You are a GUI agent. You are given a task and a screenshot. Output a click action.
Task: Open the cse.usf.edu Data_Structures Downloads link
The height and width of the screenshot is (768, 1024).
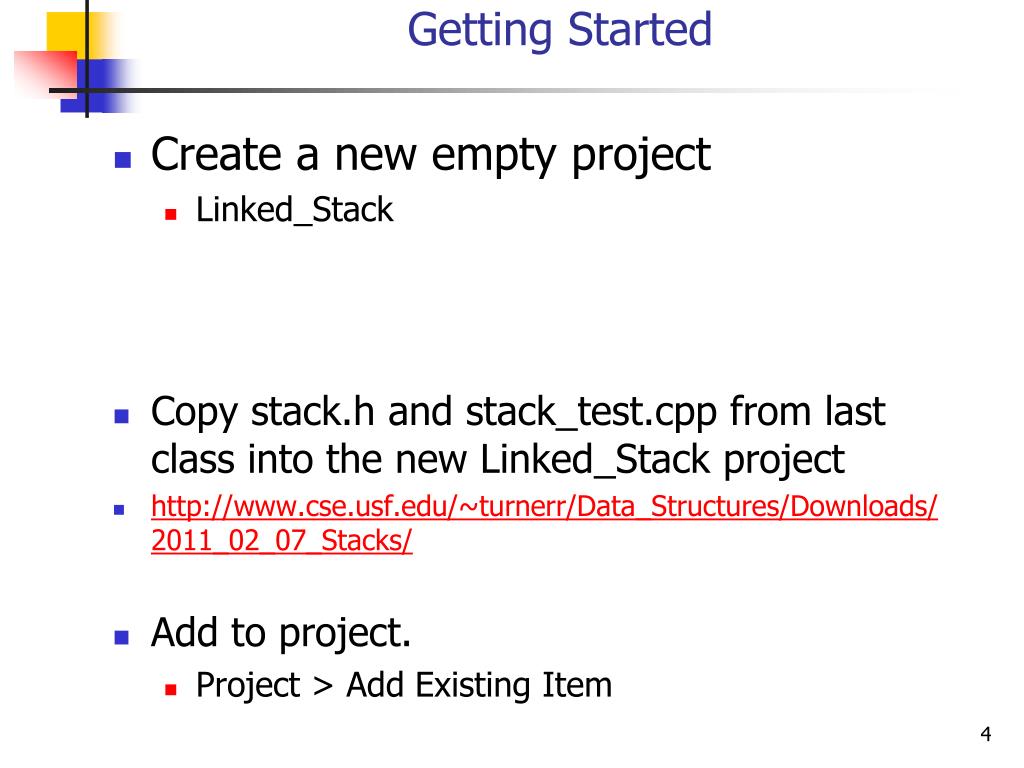coord(544,507)
